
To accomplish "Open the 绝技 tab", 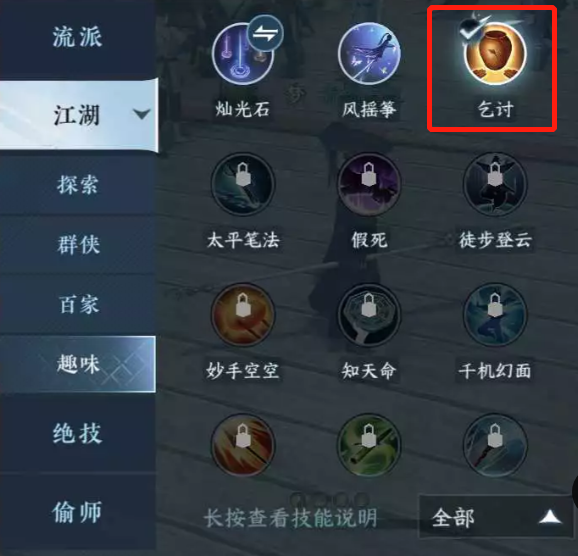I will tap(77, 433).
